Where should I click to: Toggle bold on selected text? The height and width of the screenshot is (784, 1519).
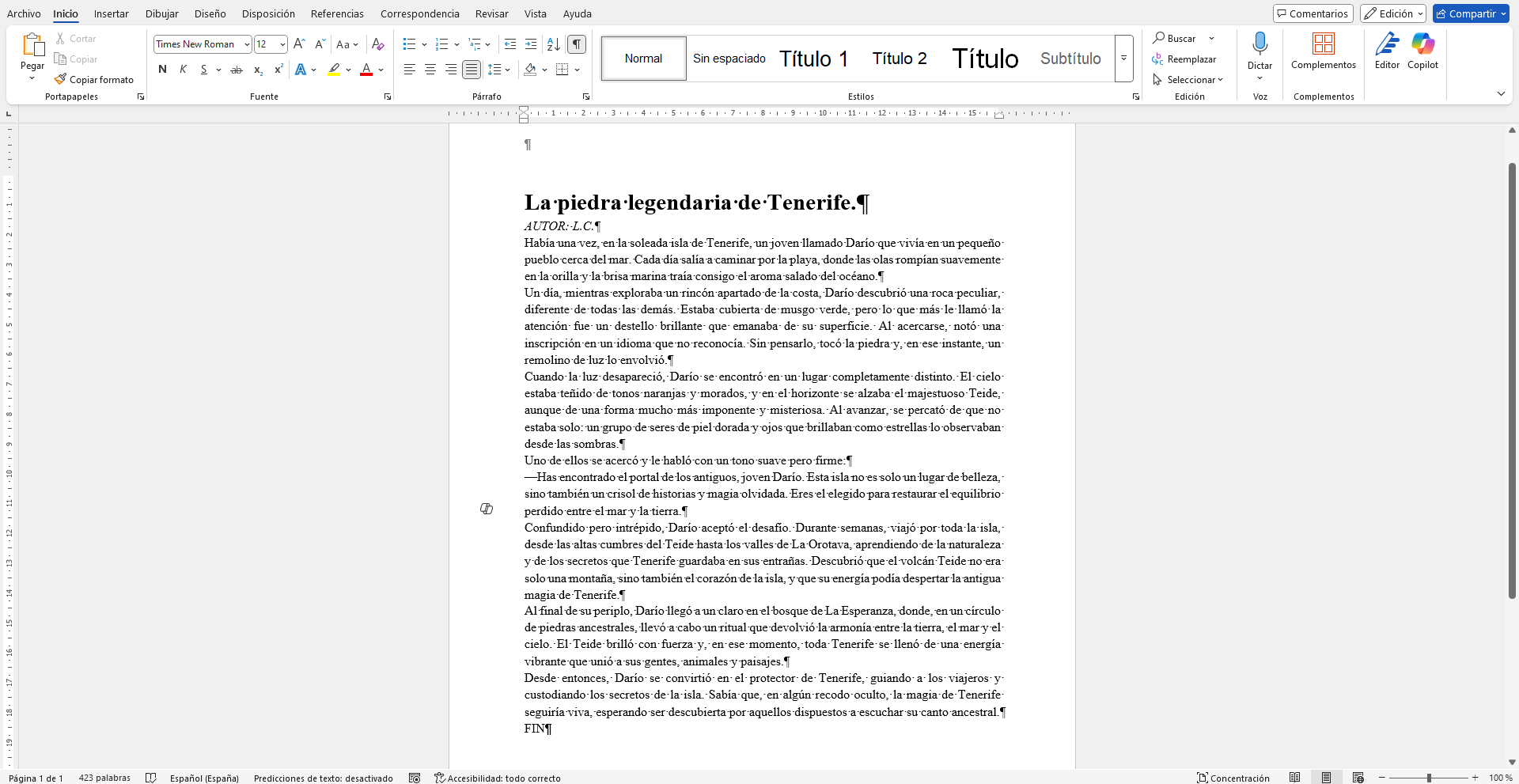162,70
